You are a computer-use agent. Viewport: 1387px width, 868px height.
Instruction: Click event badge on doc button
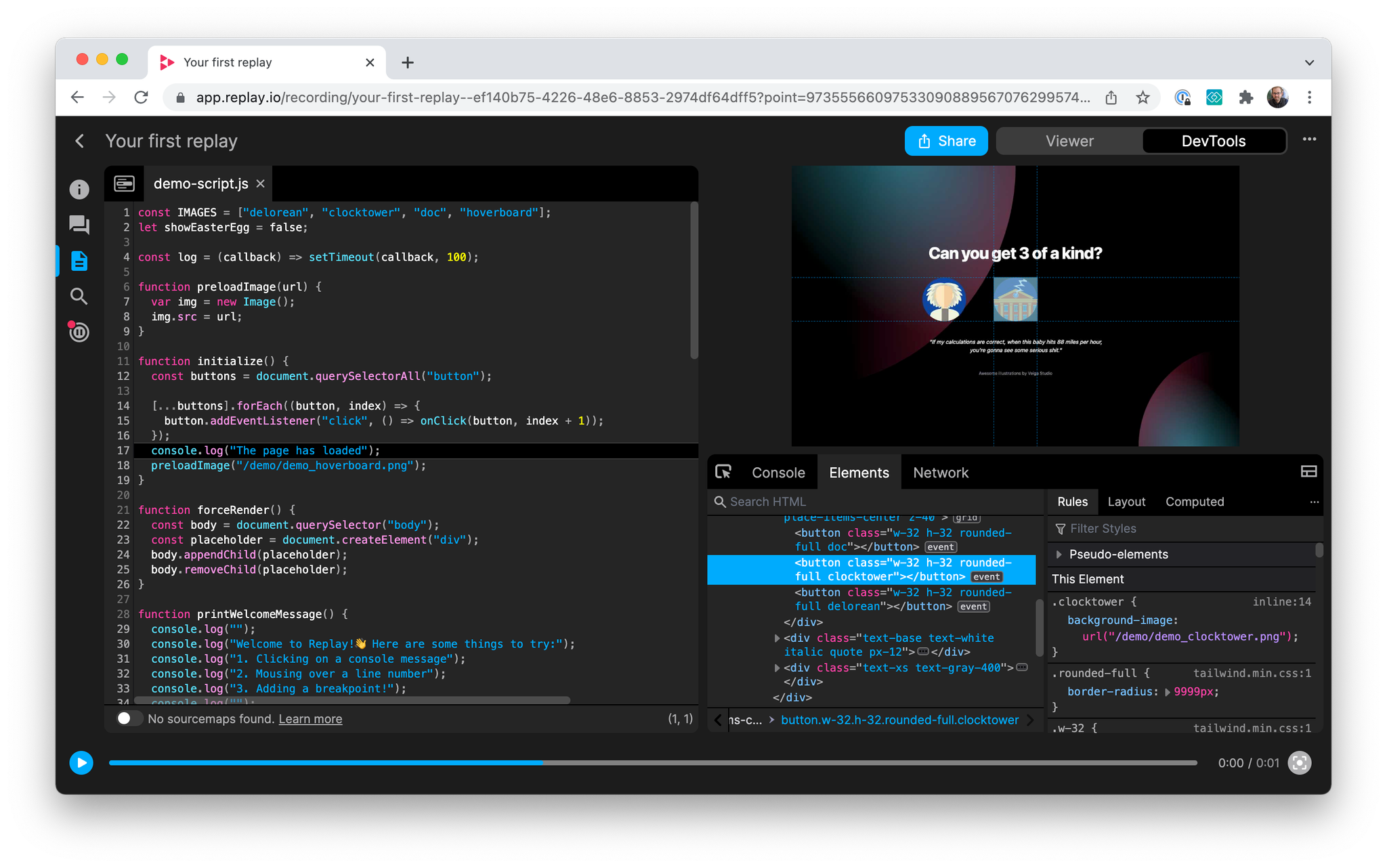coord(941,547)
